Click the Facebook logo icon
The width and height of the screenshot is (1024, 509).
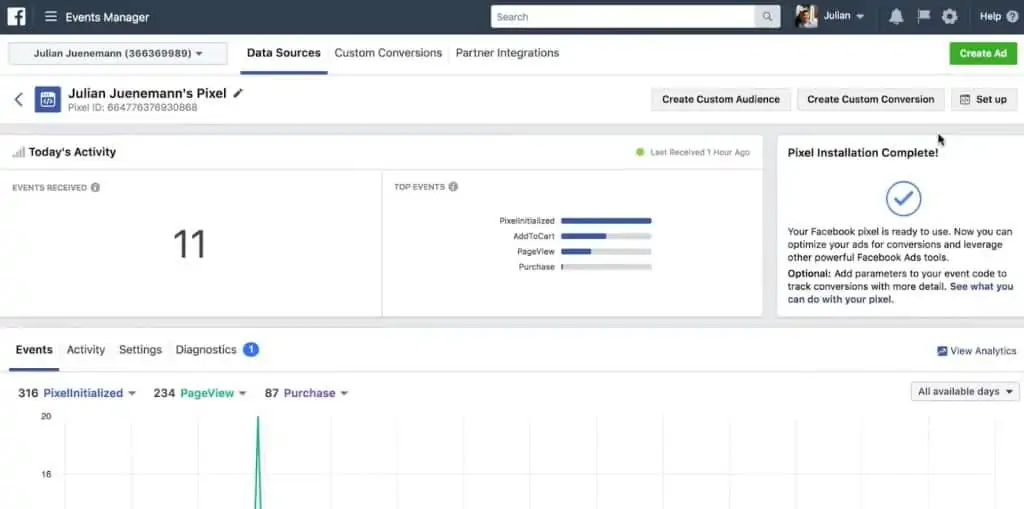[x=16, y=16]
